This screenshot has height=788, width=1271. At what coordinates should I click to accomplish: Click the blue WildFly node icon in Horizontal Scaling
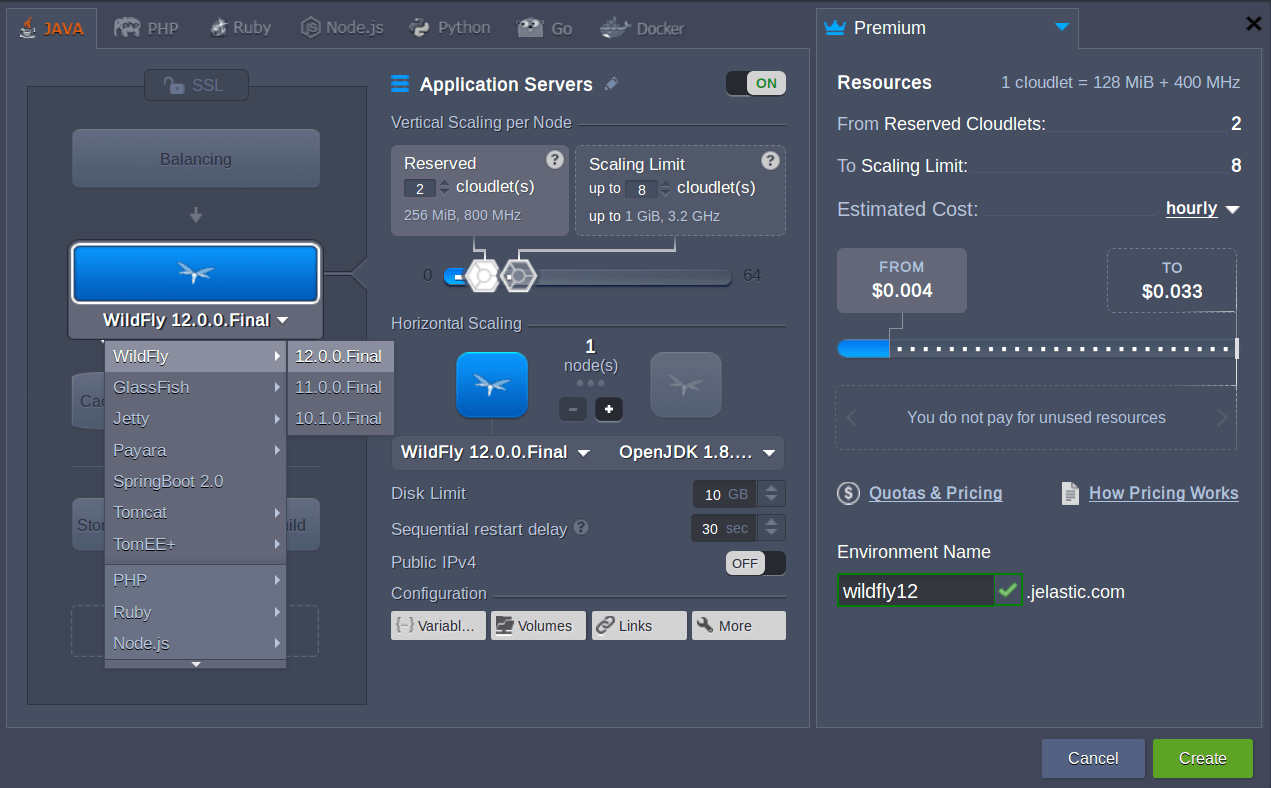click(492, 384)
